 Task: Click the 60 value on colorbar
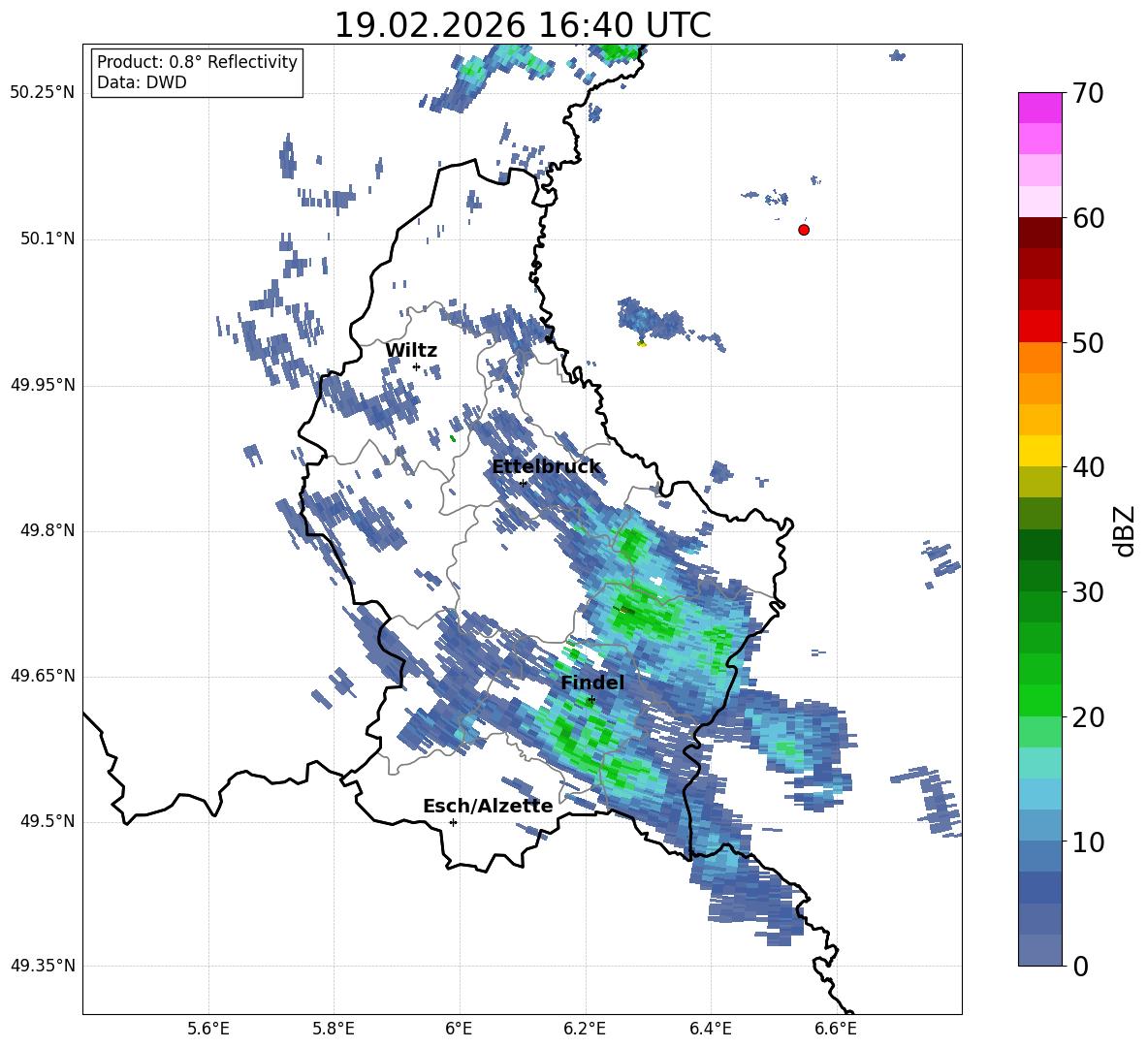point(1088,218)
